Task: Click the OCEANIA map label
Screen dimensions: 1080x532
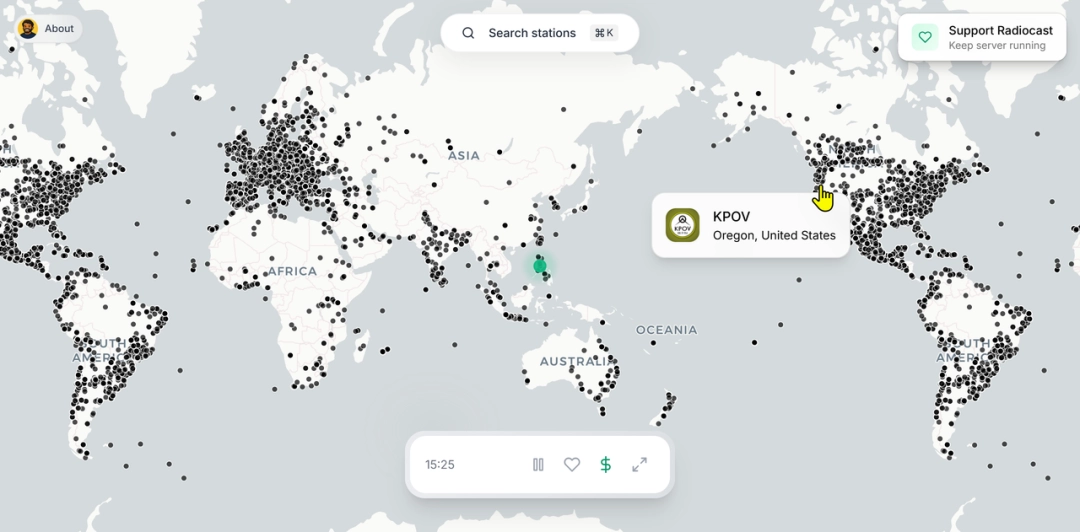Action: pyautogui.click(x=666, y=330)
